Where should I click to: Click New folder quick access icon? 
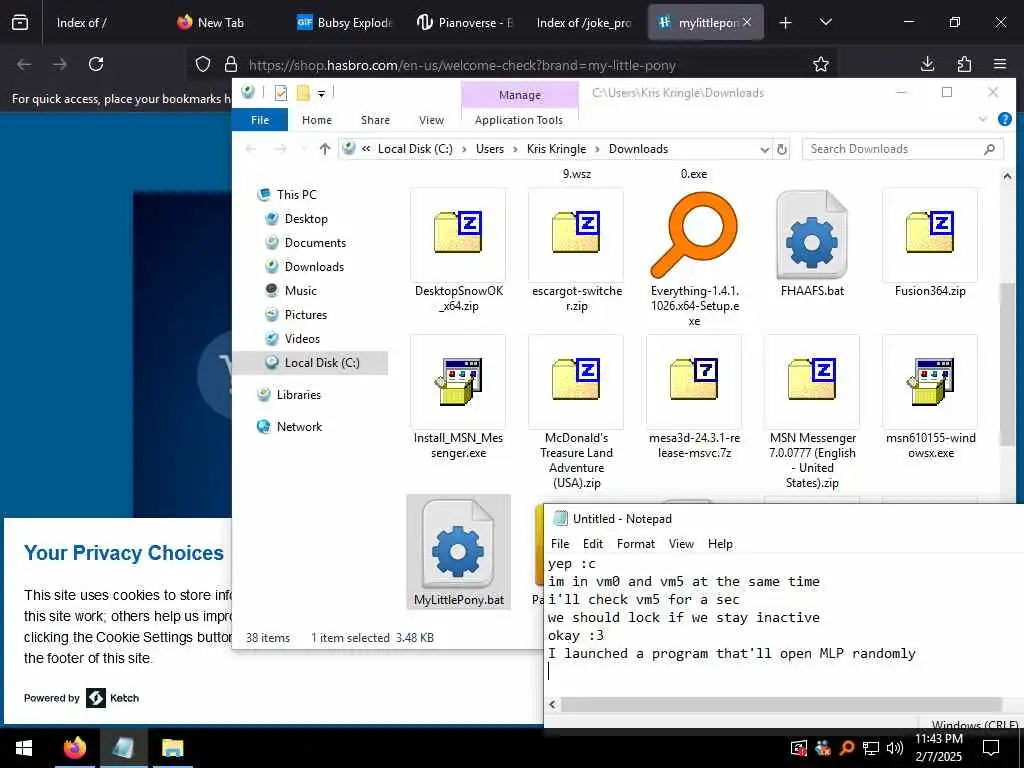303,93
